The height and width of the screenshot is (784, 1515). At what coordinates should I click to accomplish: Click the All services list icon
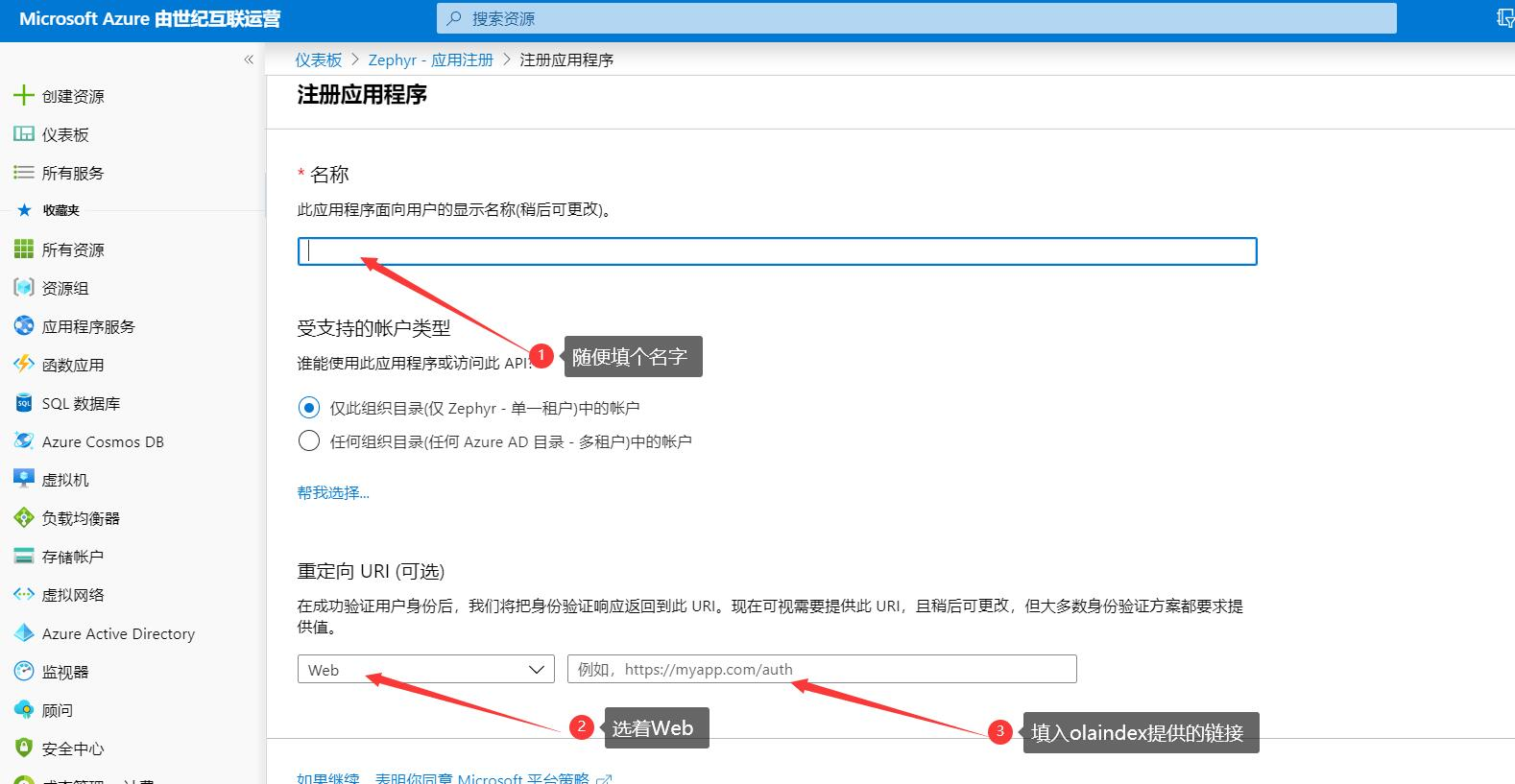(23, 173)
